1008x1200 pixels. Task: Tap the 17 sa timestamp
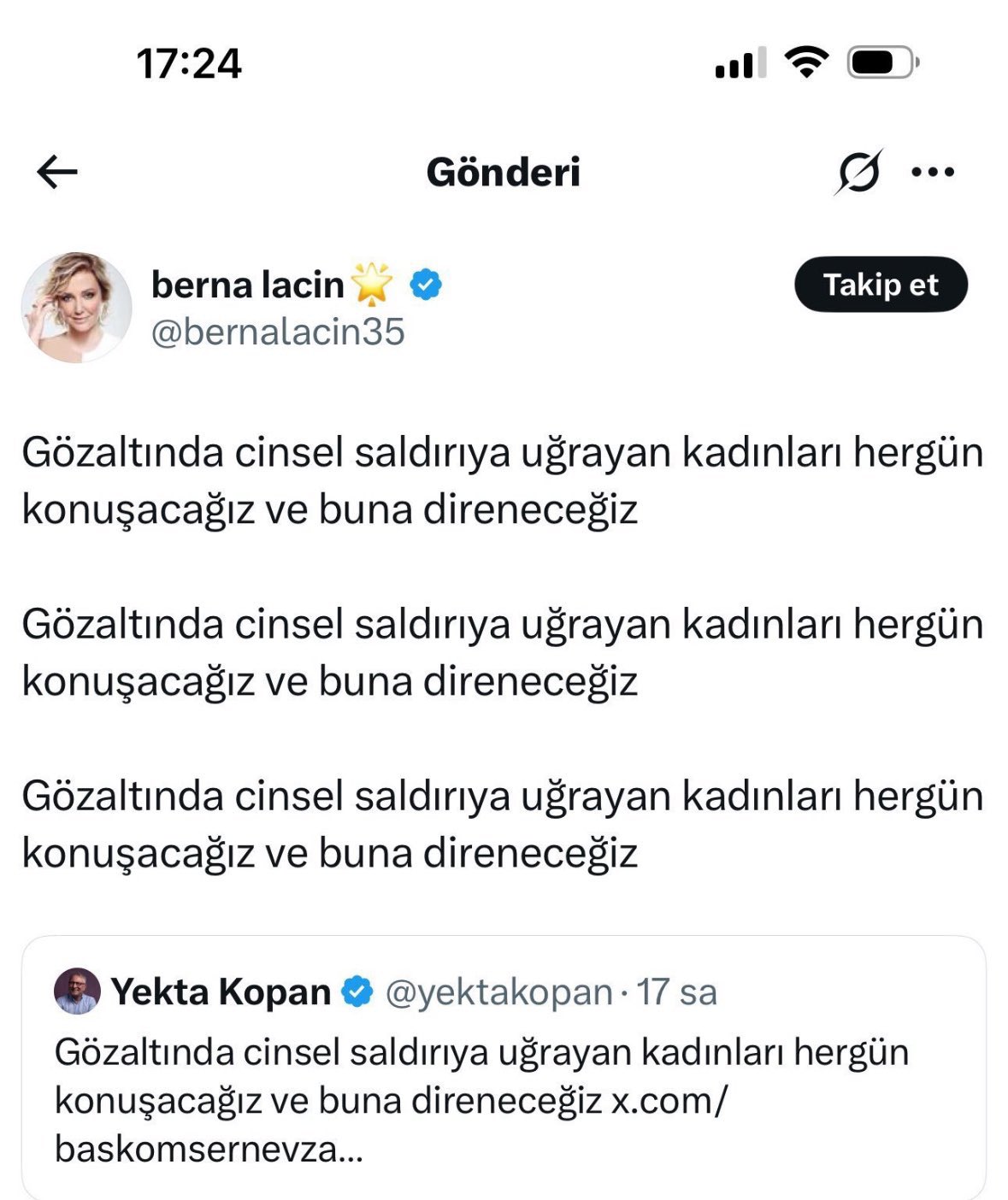(676, 992)
